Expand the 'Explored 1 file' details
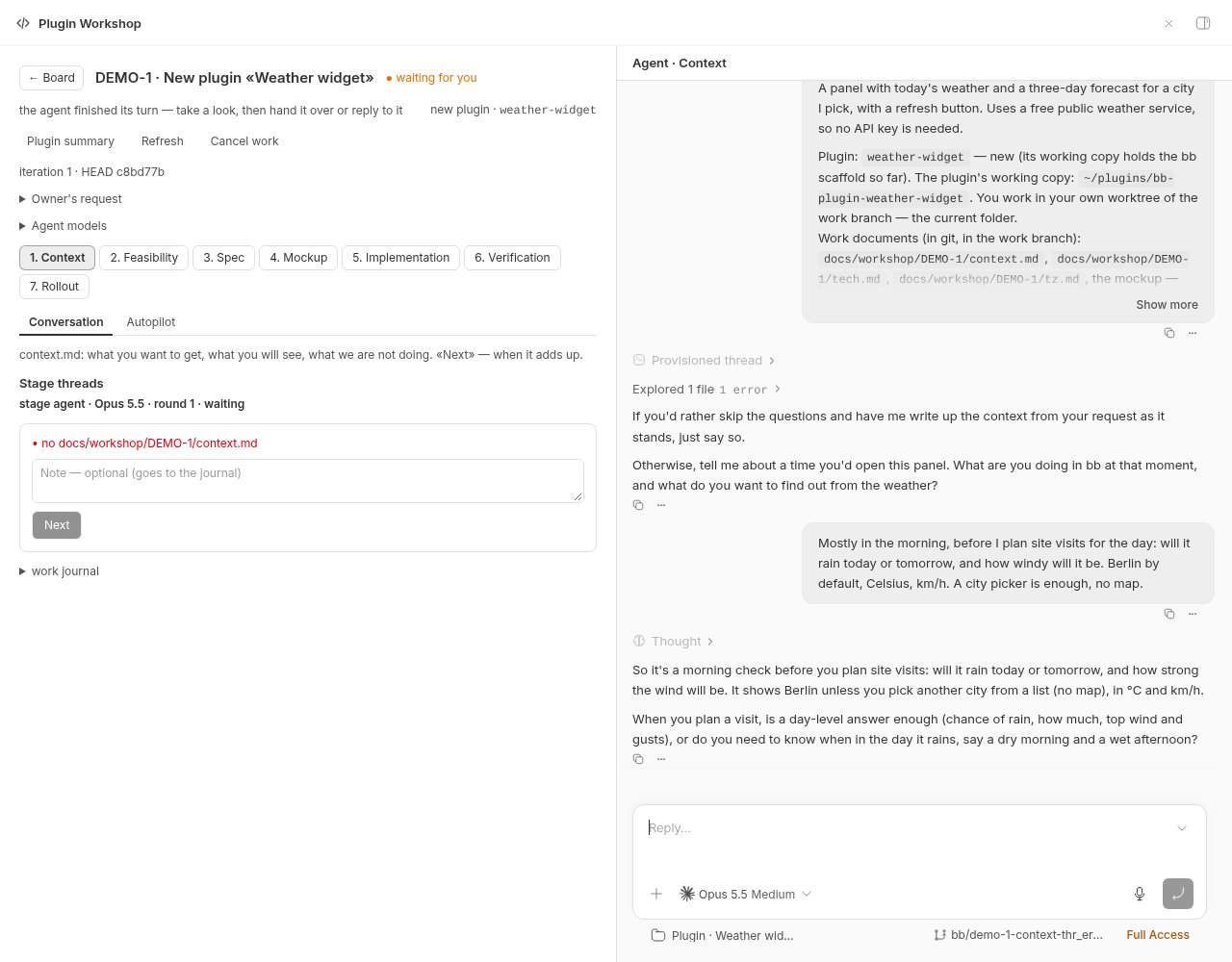This screenshot has width=1232, height=962. pos(706,390)
